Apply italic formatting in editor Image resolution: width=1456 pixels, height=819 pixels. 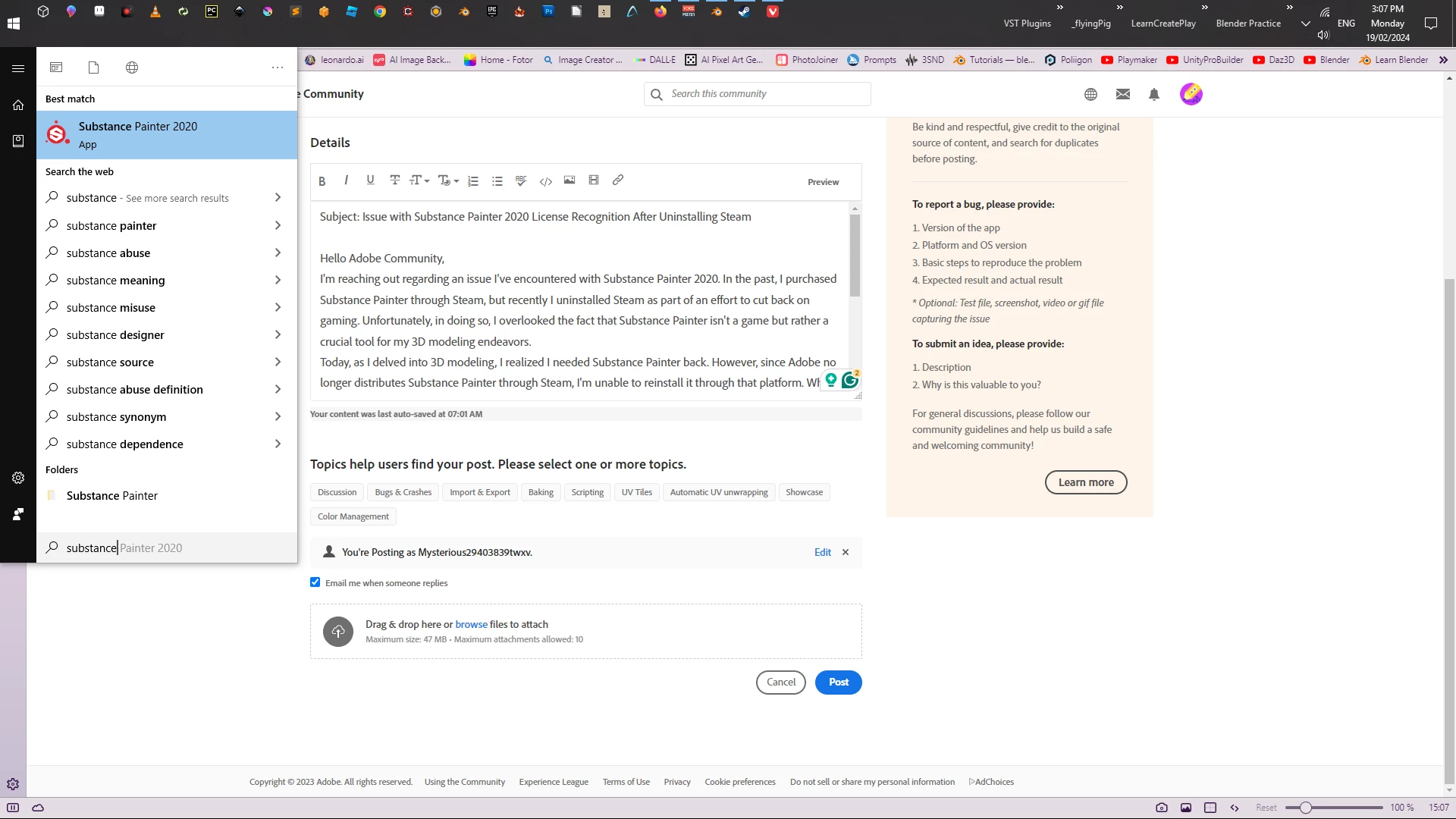coord(346,180)
